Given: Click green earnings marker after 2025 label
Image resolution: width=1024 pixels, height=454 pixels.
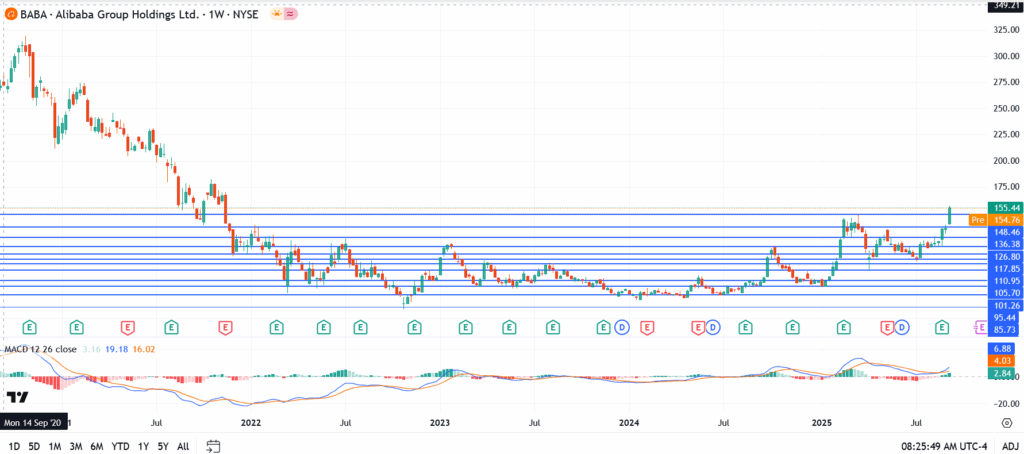Looking at the screenshot, I should click(x=844, y=325).
